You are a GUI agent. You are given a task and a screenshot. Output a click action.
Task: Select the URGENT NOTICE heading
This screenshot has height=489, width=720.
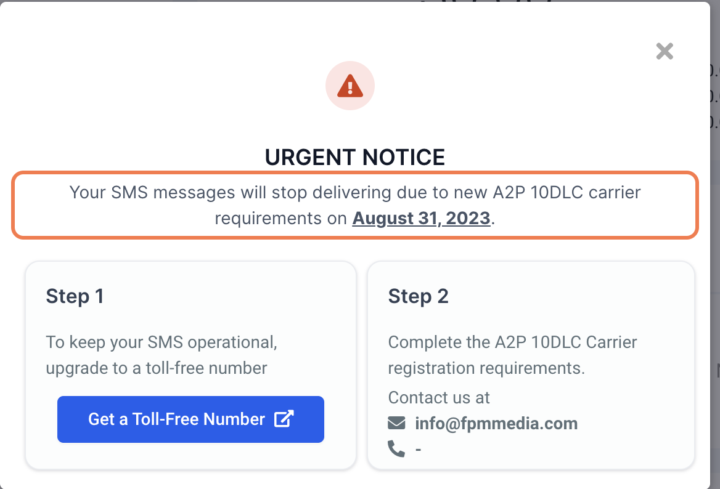(355, 157)
